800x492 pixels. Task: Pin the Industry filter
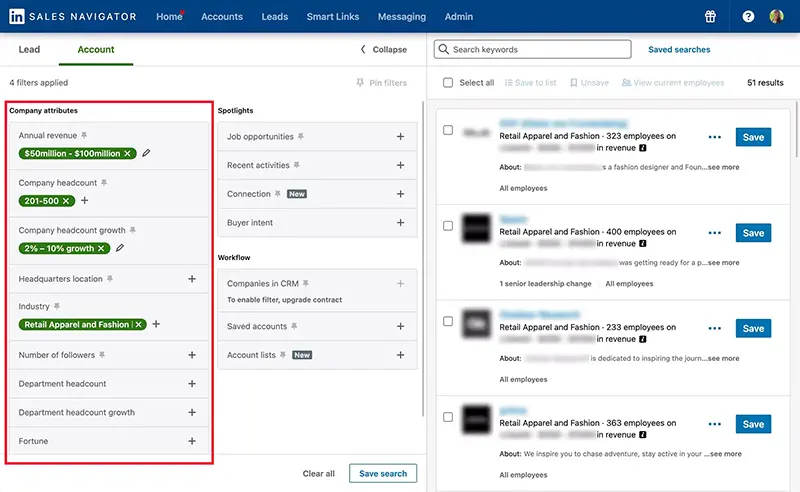(x=57, y=306)
